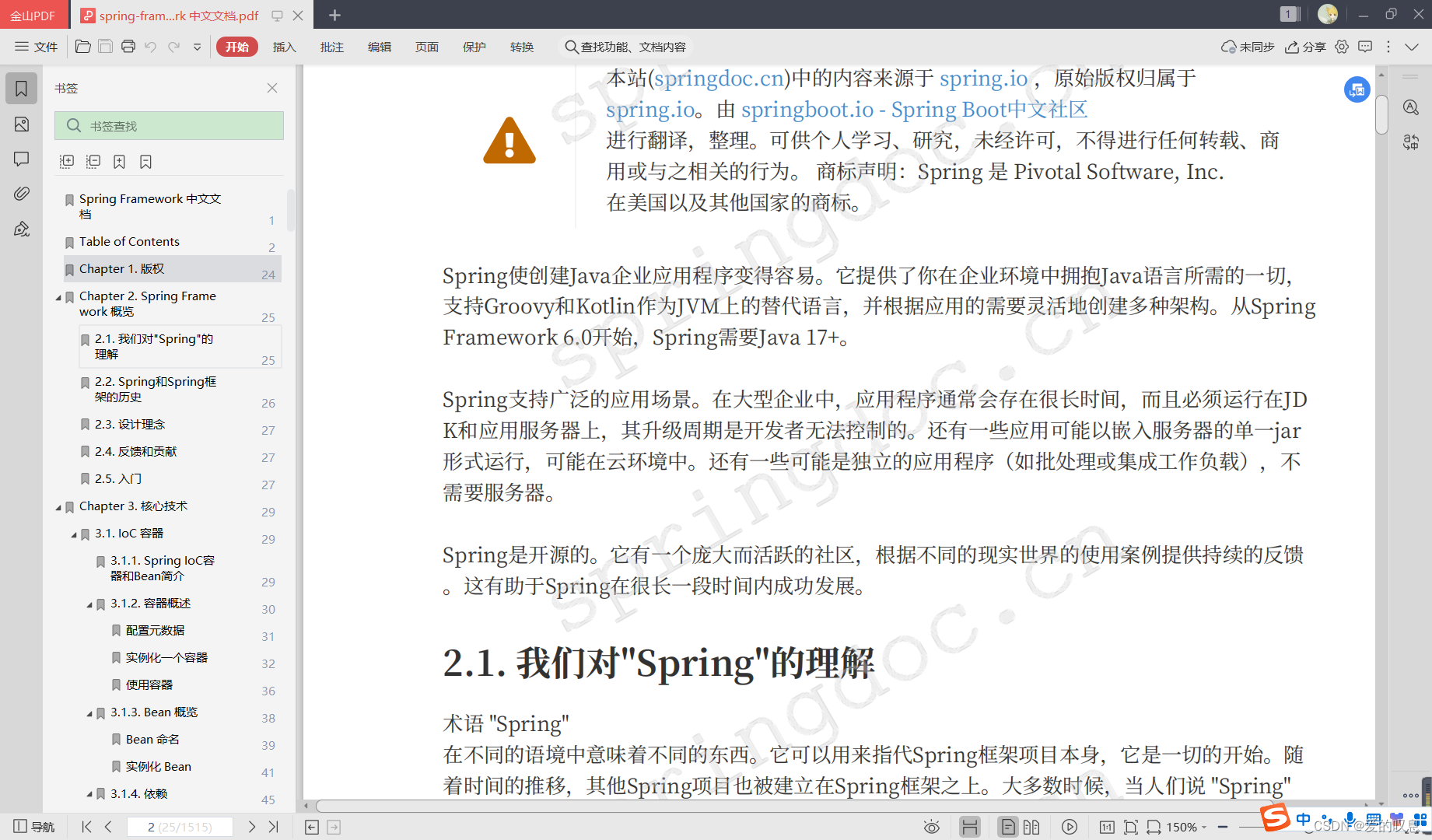Open the attachments panel icon
The height and width of the screenshot is (840, 1432).
coord(21,194)
